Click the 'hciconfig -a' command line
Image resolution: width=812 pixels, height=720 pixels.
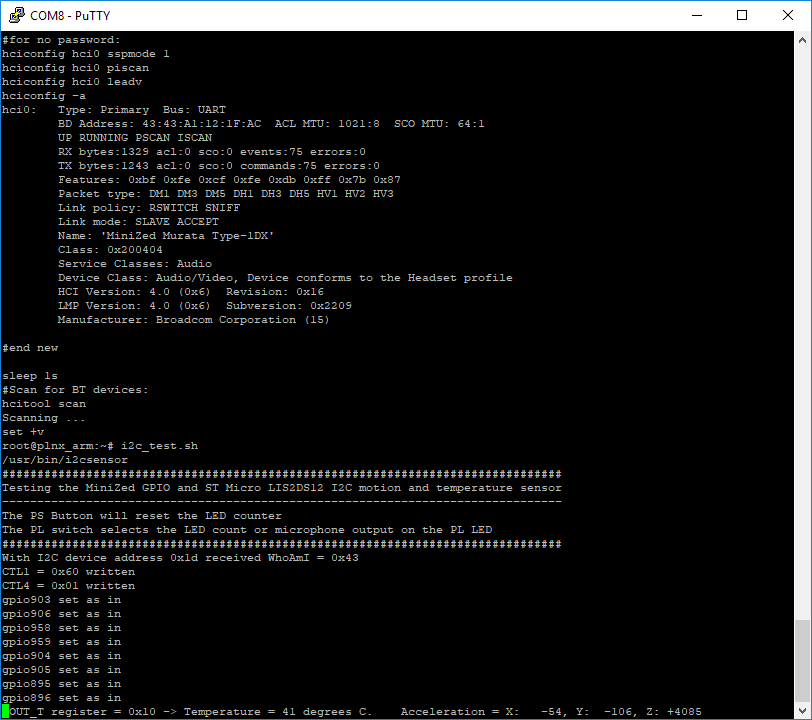click(x=44, y=96)
